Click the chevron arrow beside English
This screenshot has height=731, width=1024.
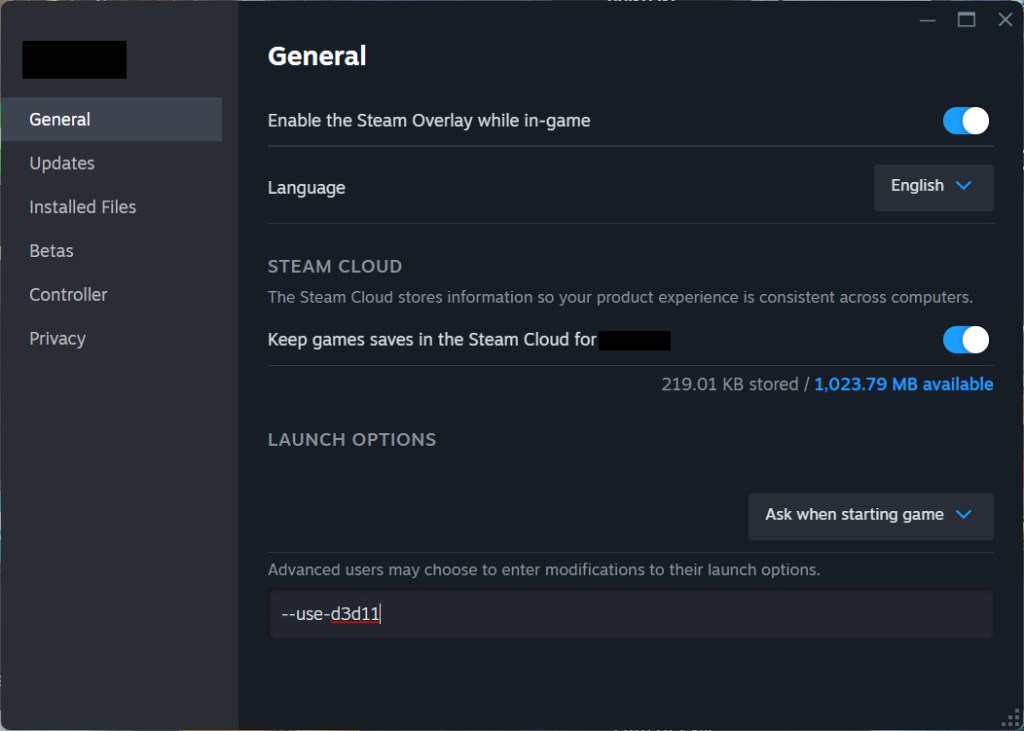coord(964,186)
